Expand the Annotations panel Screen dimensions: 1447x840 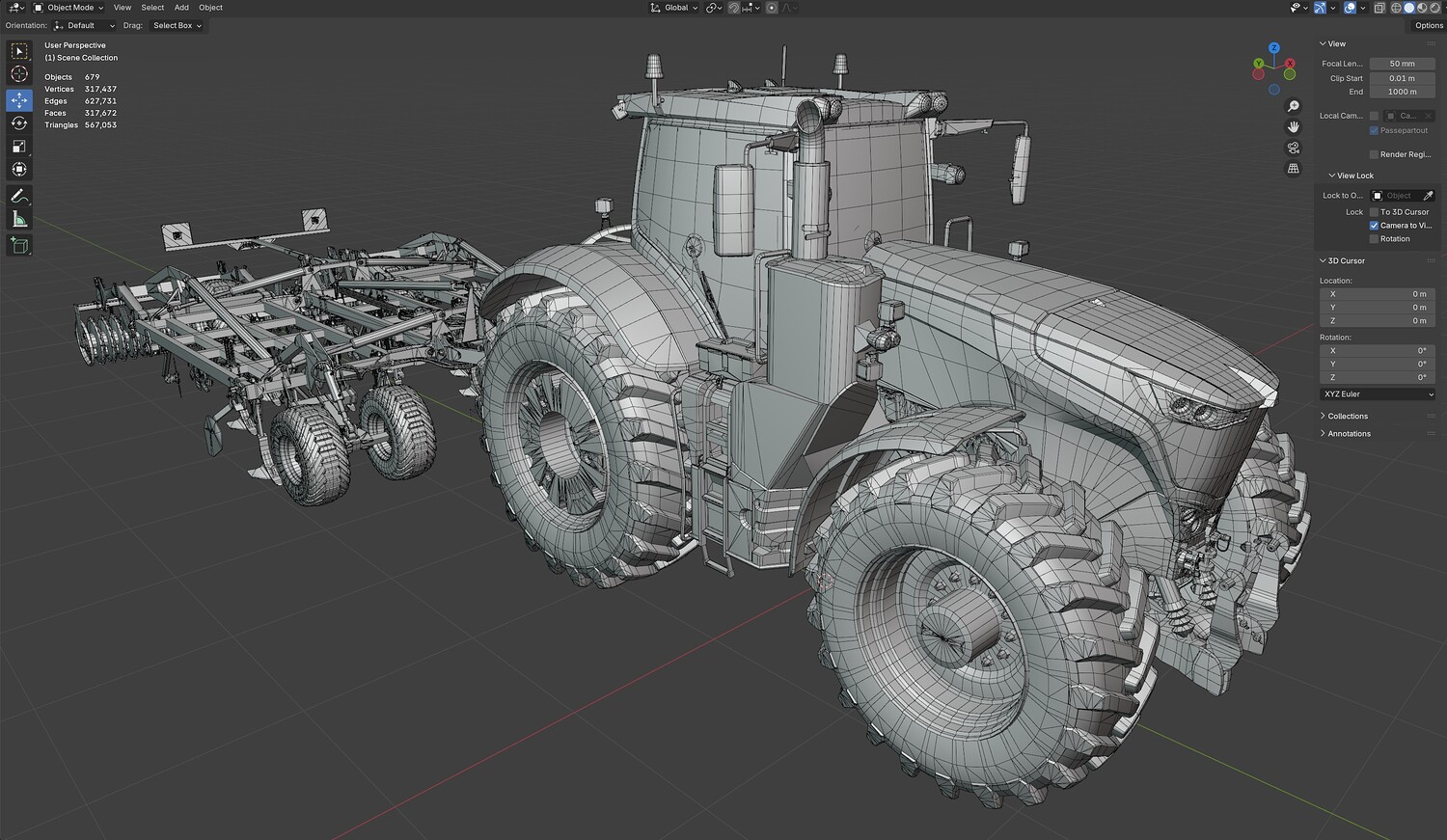[1345, 433]
